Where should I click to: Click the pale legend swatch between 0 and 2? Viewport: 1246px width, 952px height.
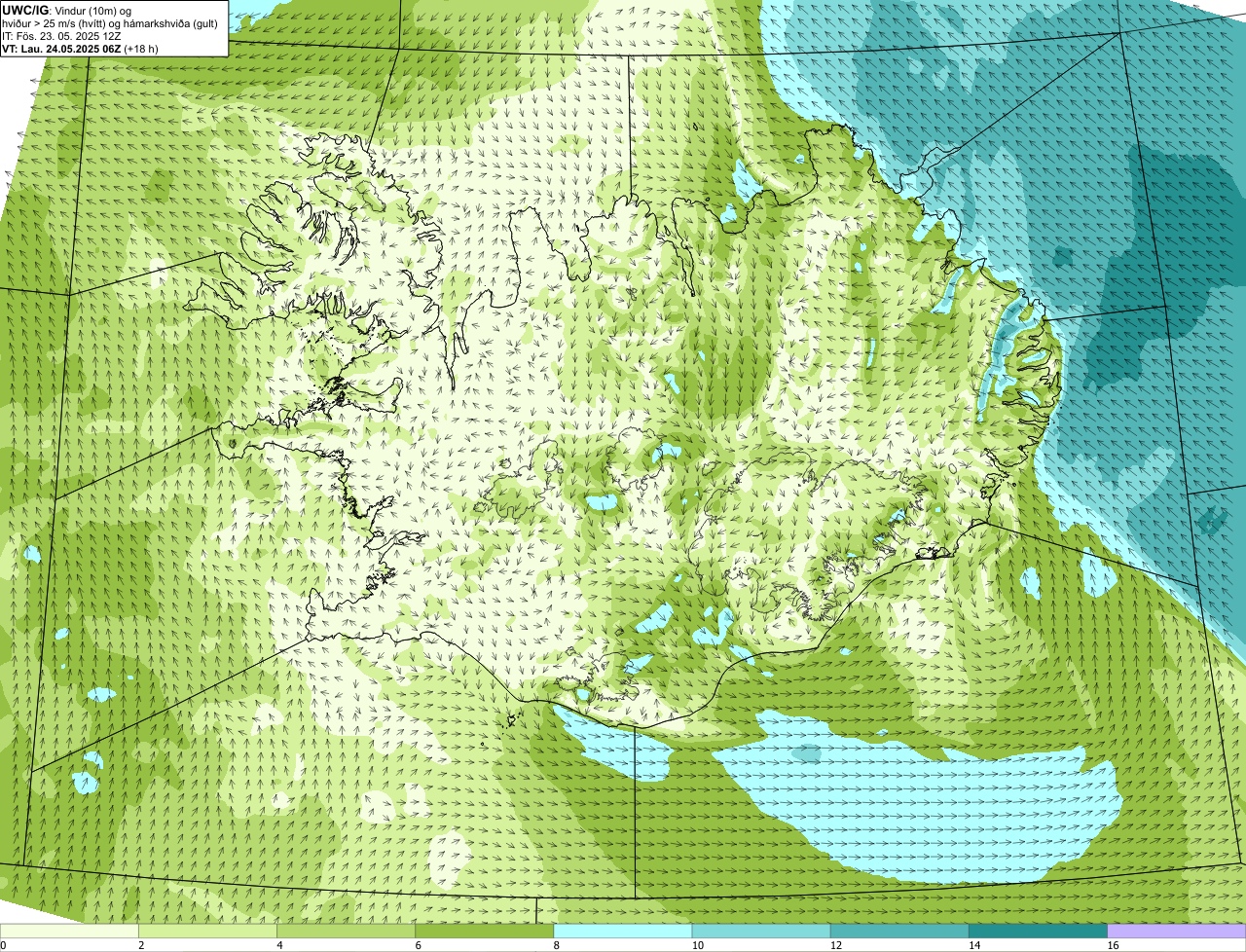tap(69, 931)
